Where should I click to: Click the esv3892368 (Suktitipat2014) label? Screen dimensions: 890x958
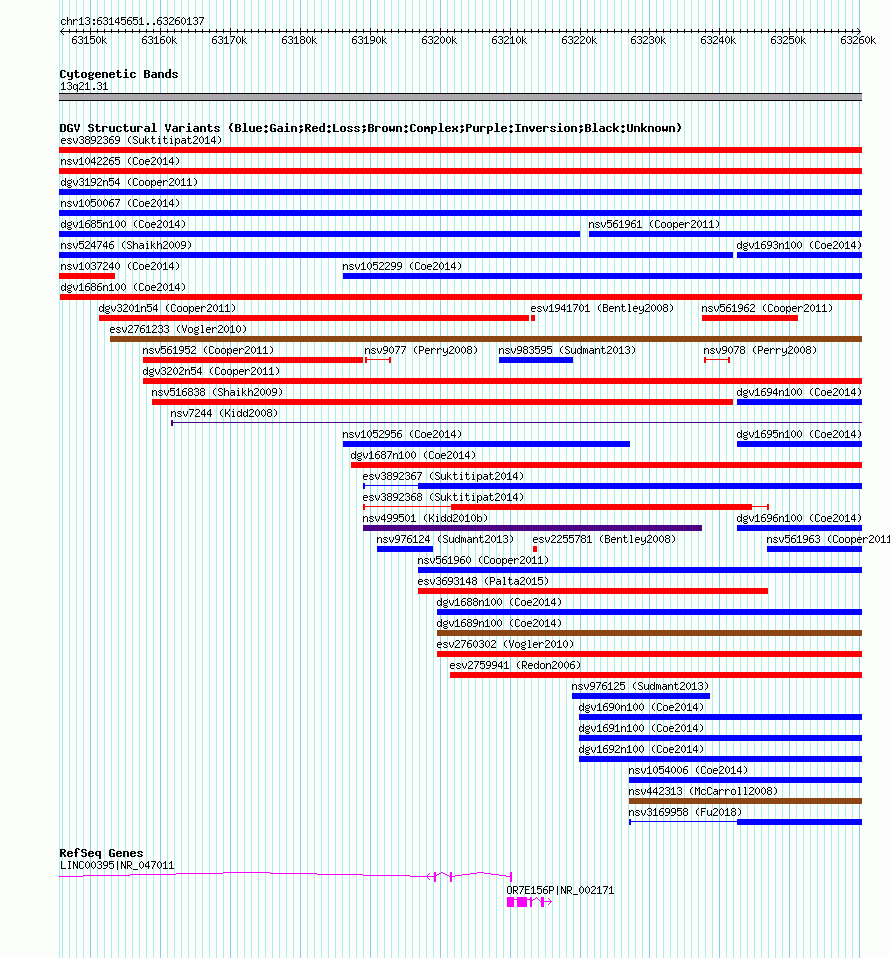(x=443, y=497)
